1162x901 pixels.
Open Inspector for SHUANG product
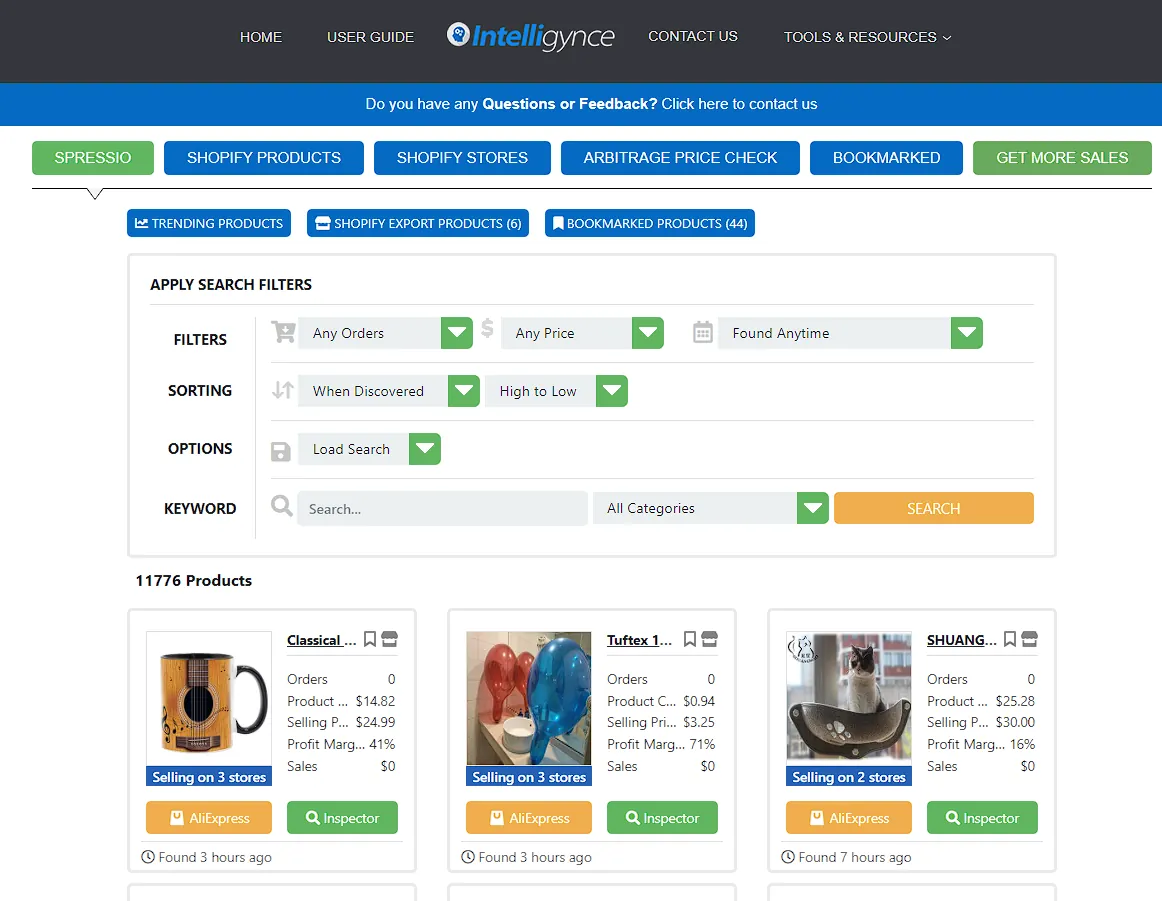pos(983,817)
